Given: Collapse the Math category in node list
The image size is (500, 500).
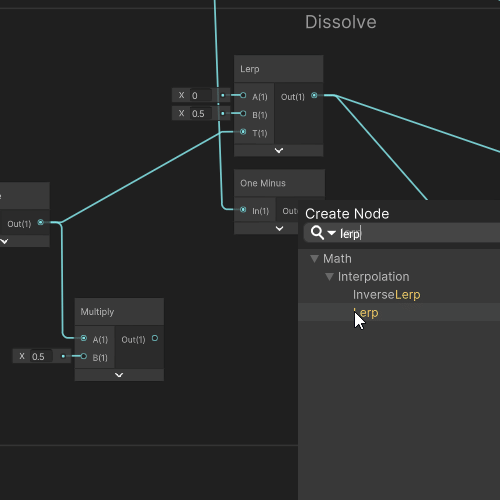Looking at the screenshot, I should pos(314,259).
